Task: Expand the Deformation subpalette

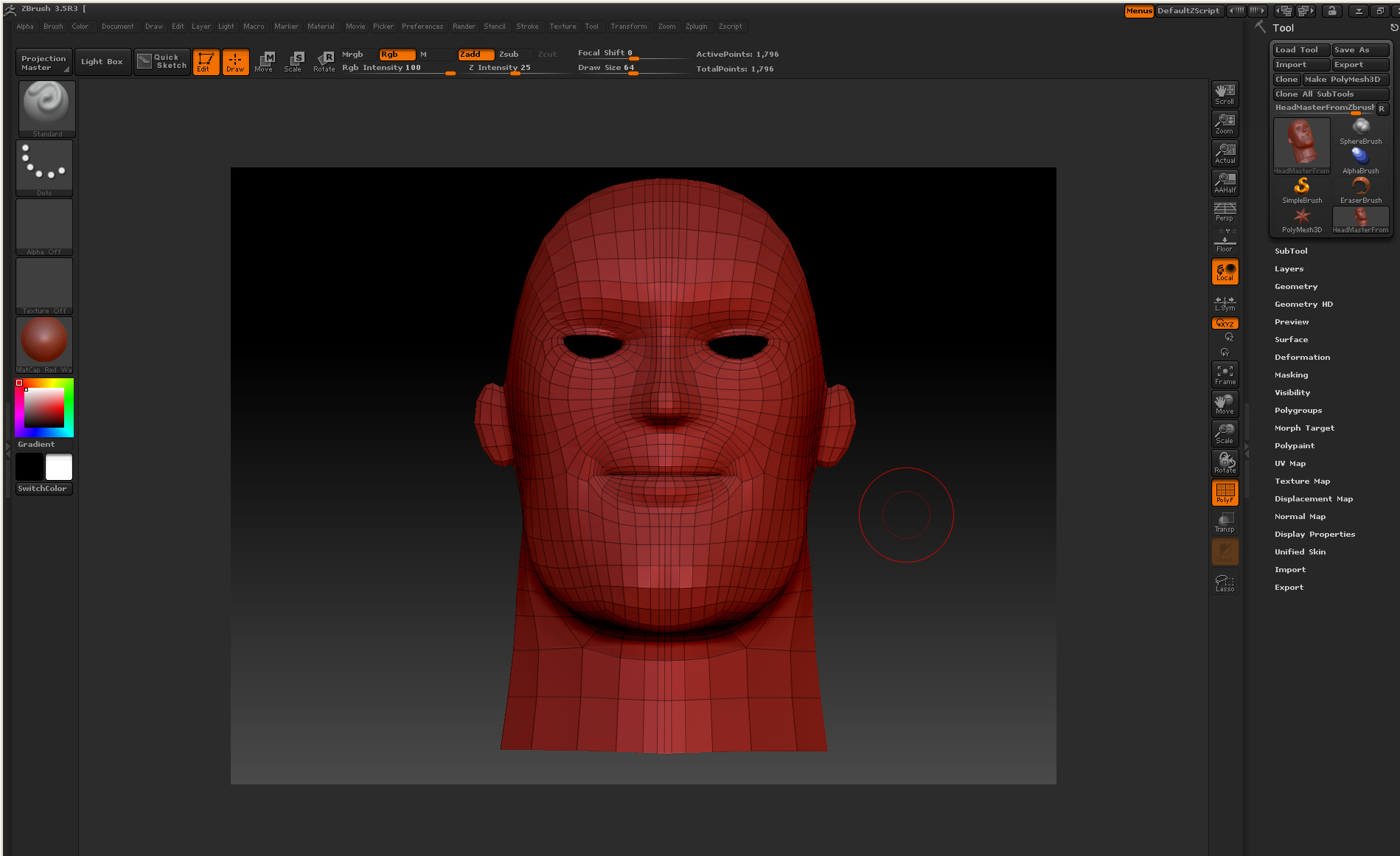Action: (x=1302, y=358)
